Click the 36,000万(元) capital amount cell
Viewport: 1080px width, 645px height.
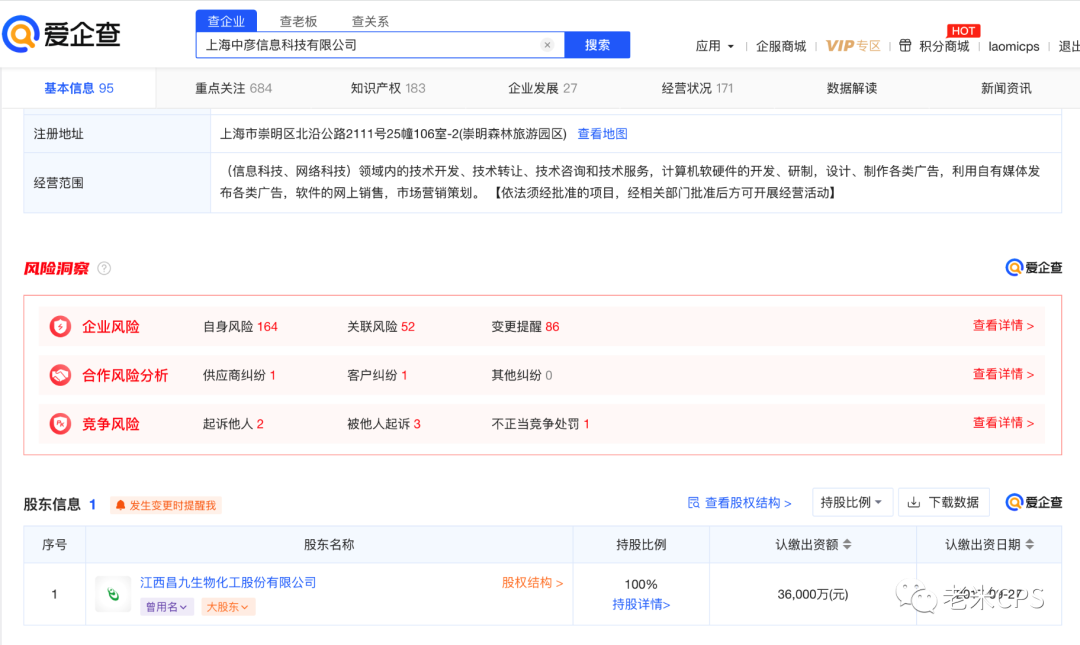[x=813, y=594]
